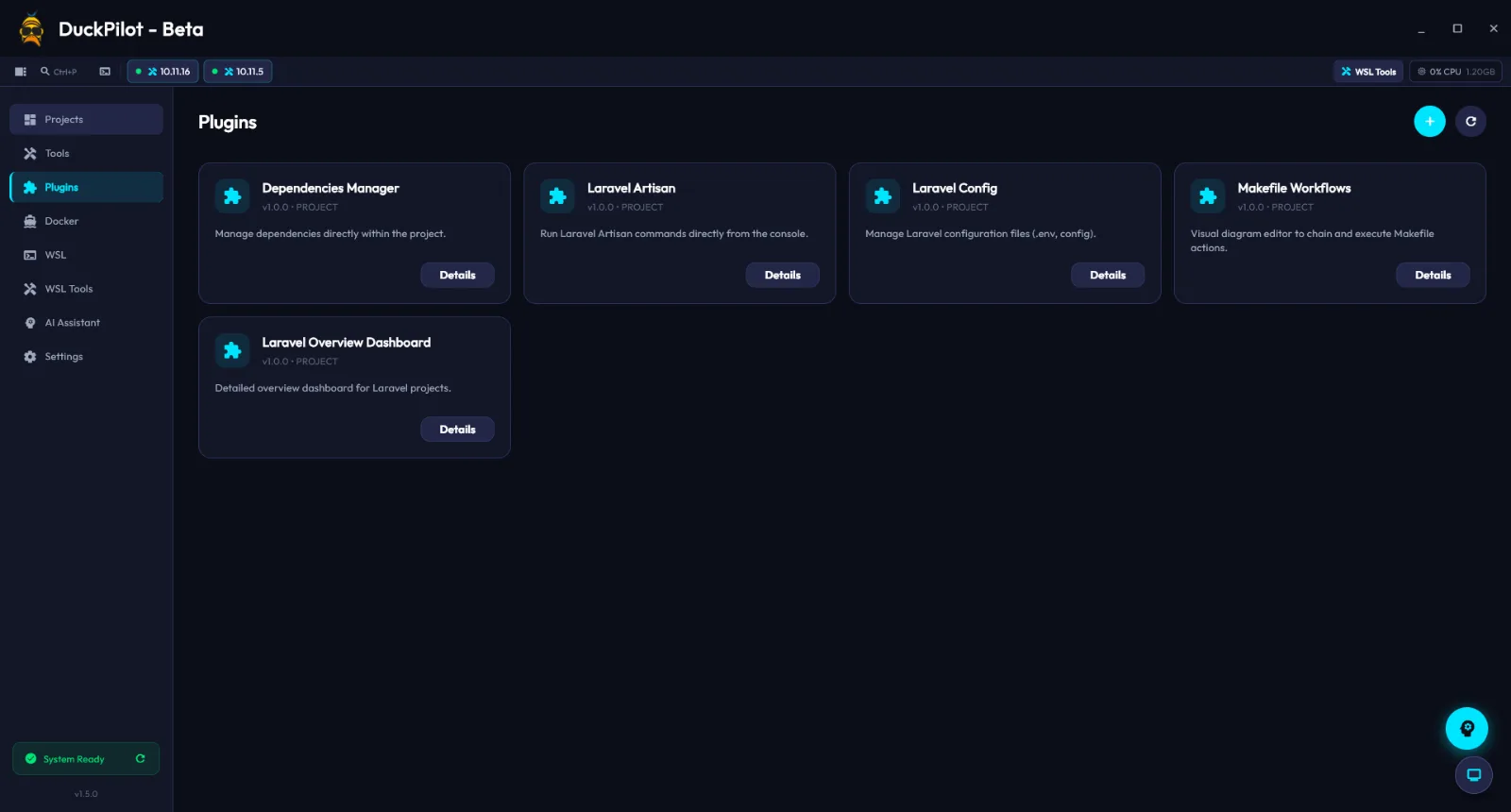The height and width of the screenshot is (812, 1511).
Task: Select Plugins in the sidebar
Action: tap(86, 187)
